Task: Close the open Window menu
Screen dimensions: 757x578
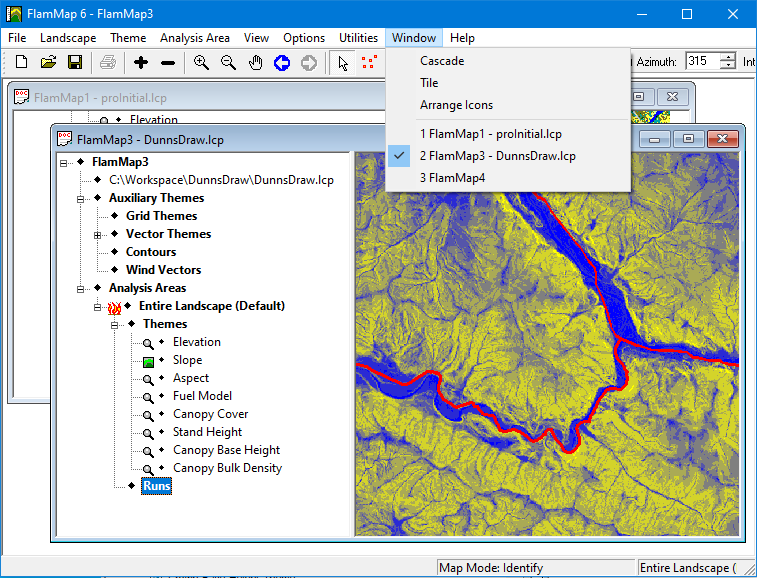Action: click(x=414, y=38)
